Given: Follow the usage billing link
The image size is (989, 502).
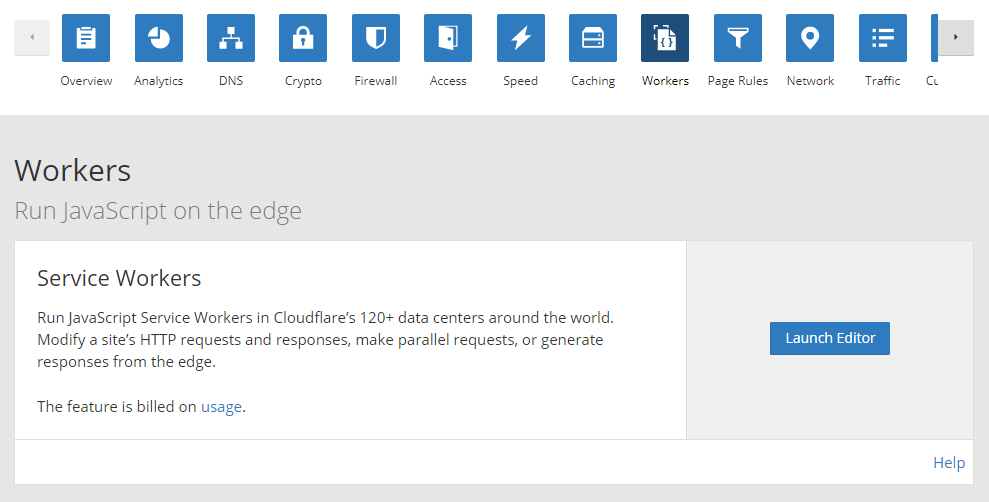Looking at the screenshot, I should point(221,407).
